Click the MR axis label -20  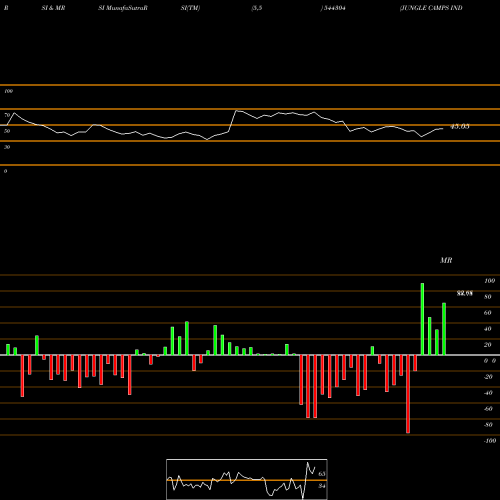[x=488, y=377]
